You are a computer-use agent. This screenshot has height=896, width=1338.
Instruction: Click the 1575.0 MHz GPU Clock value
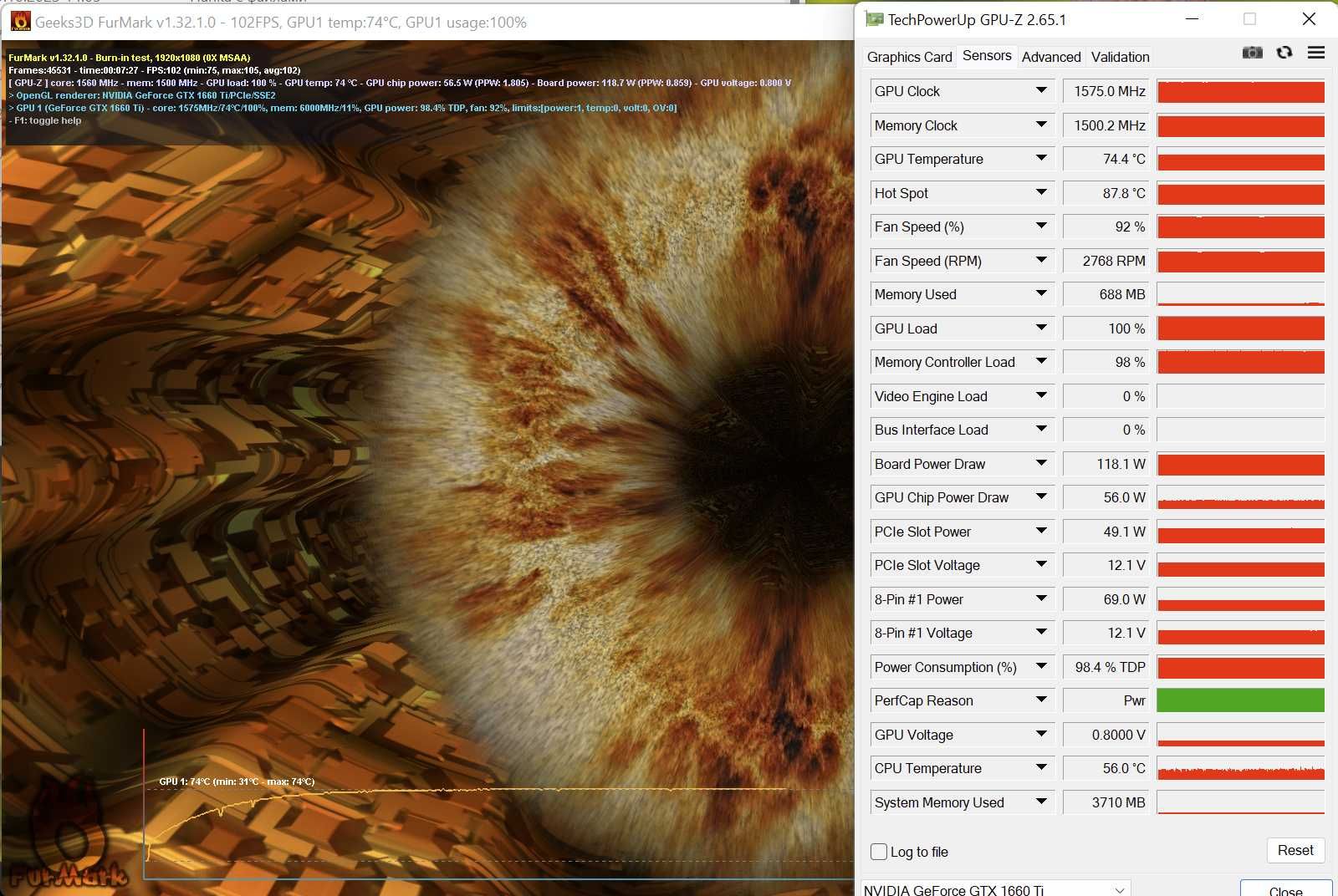coord(1106,91)
